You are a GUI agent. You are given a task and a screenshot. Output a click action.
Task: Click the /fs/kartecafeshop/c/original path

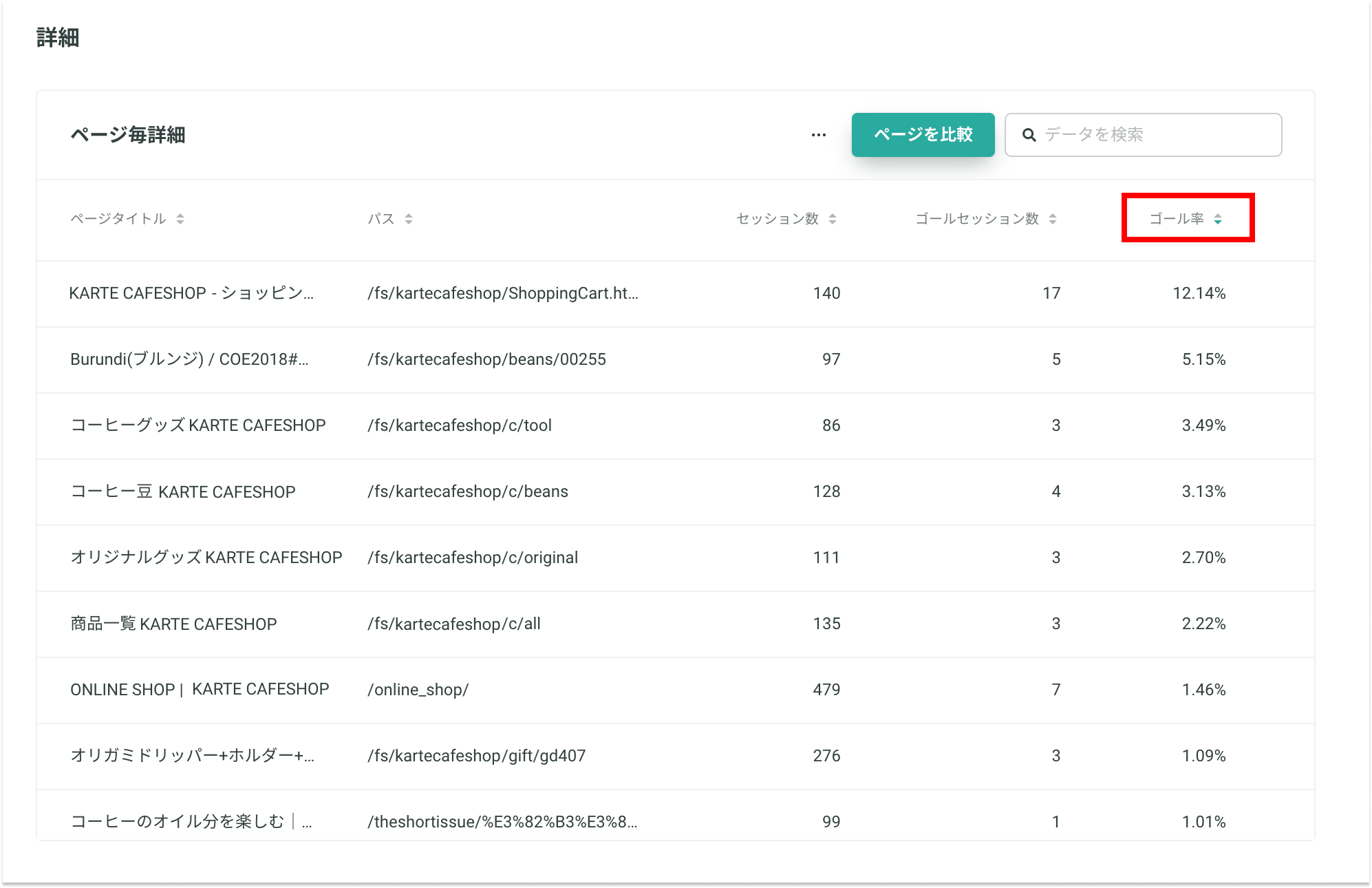tap(473, 558)
